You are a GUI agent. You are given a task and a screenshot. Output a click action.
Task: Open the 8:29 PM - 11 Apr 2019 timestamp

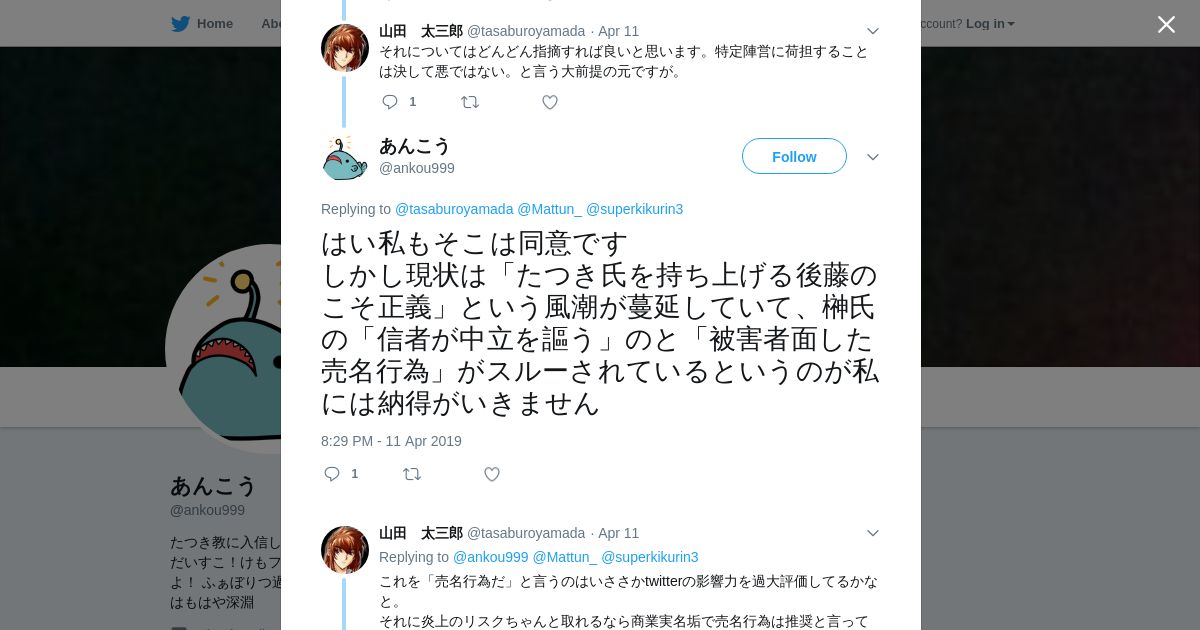click(x=391, y=441)
